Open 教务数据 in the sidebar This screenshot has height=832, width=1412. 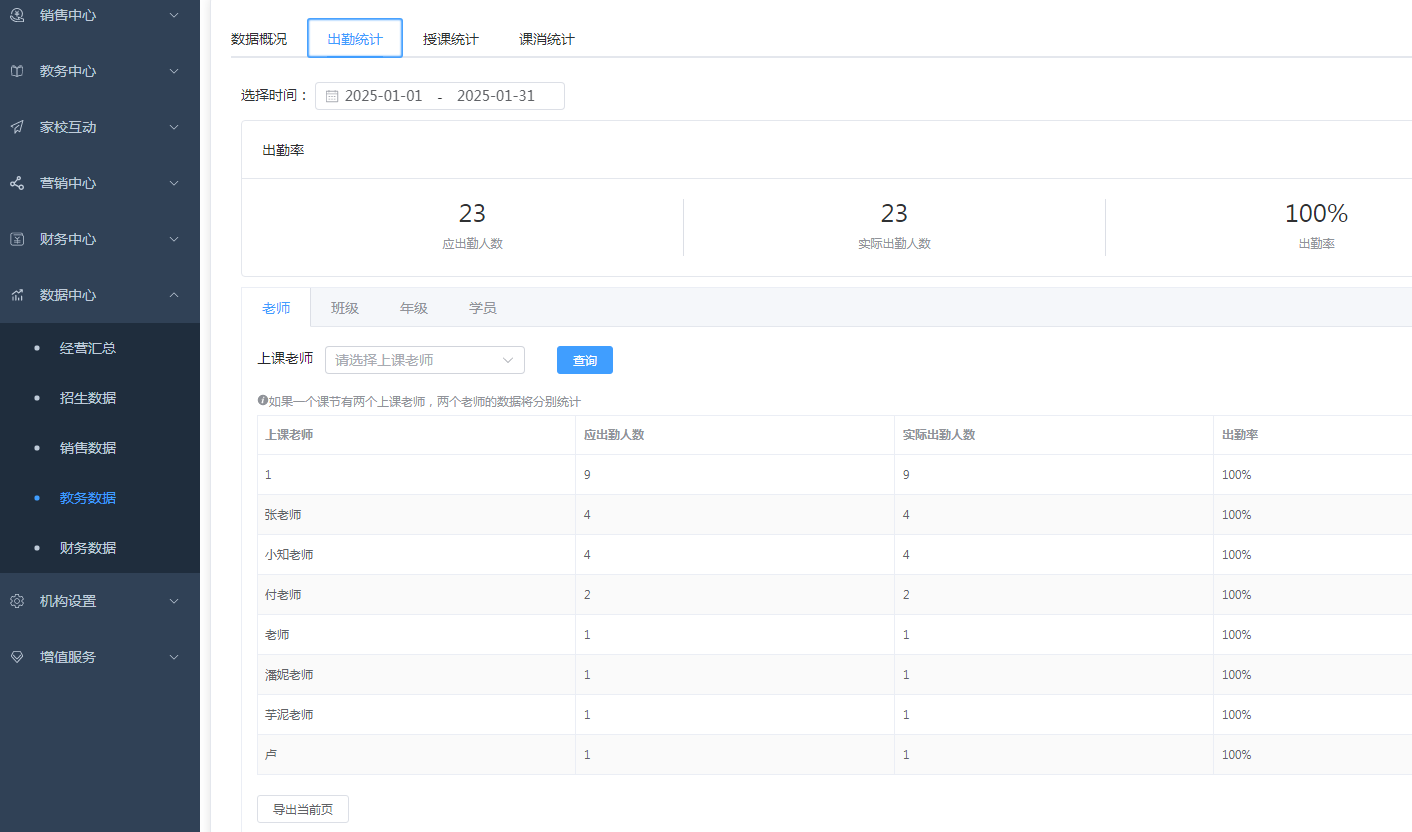tap(88, 498)
